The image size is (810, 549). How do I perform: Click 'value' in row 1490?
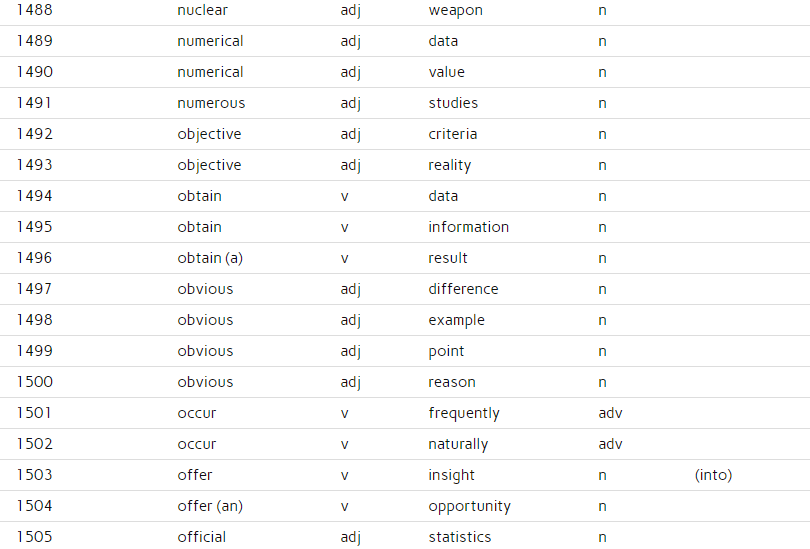446,72
